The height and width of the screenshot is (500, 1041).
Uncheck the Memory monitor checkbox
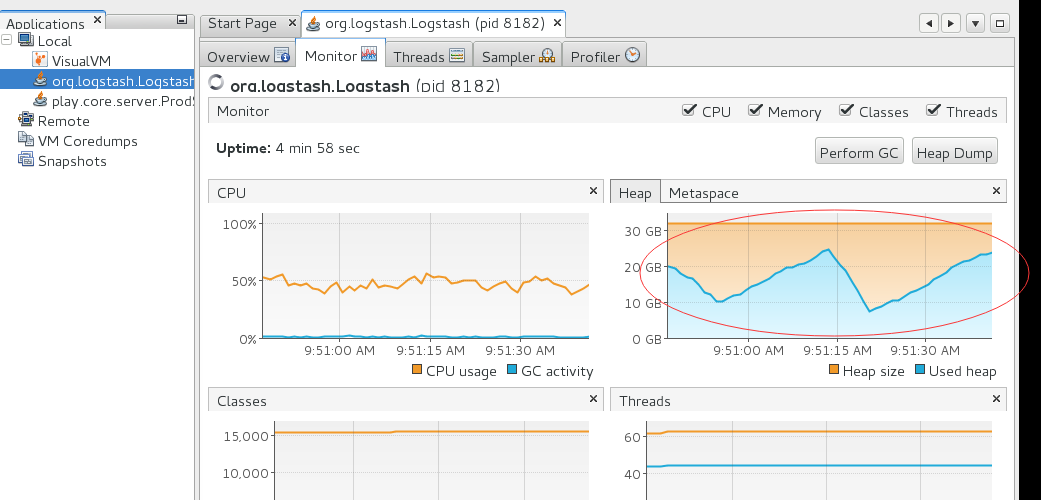[x=755, y=110]
